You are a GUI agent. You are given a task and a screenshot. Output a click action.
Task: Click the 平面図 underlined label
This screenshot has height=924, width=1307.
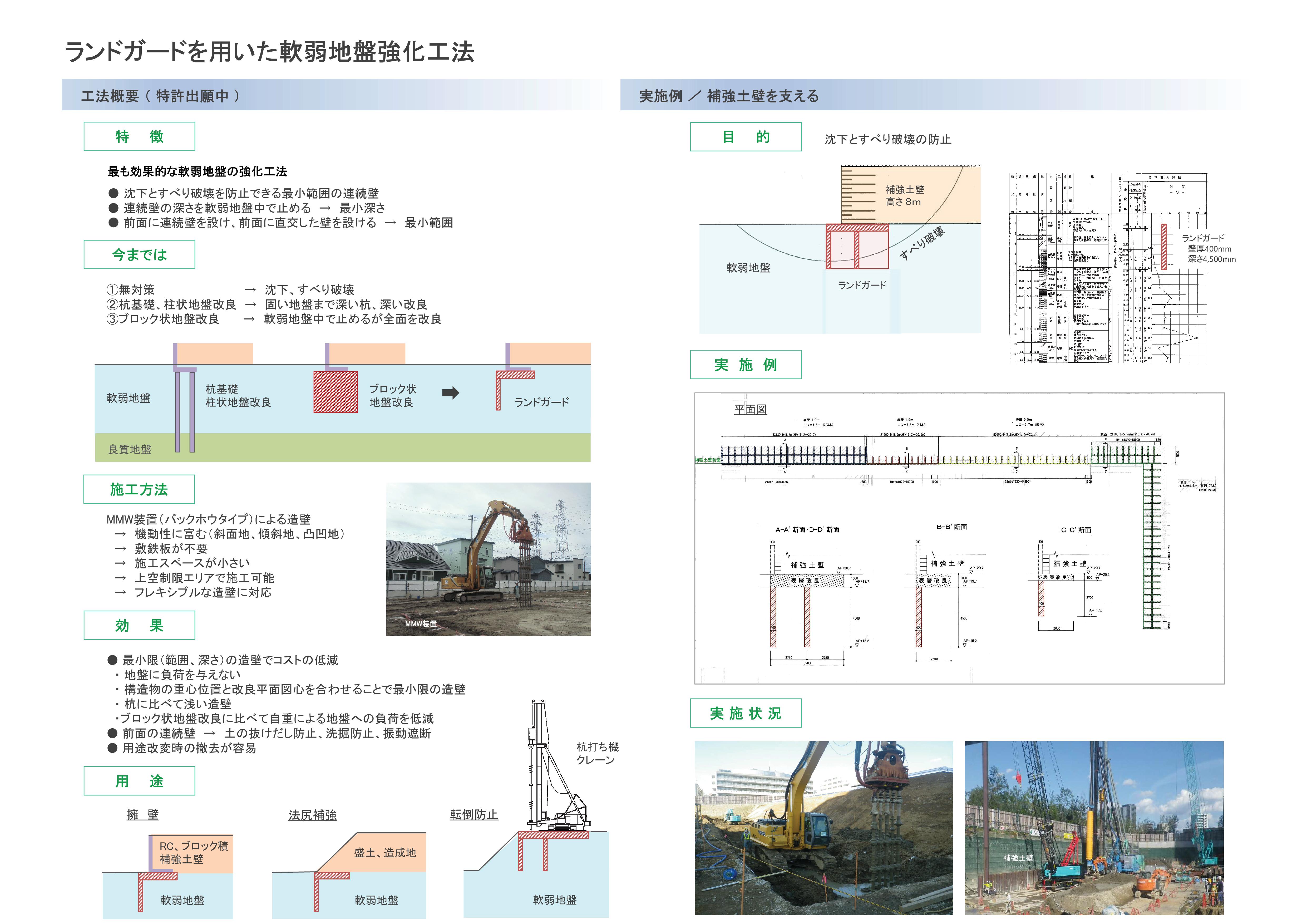click(x=750, y=409)
